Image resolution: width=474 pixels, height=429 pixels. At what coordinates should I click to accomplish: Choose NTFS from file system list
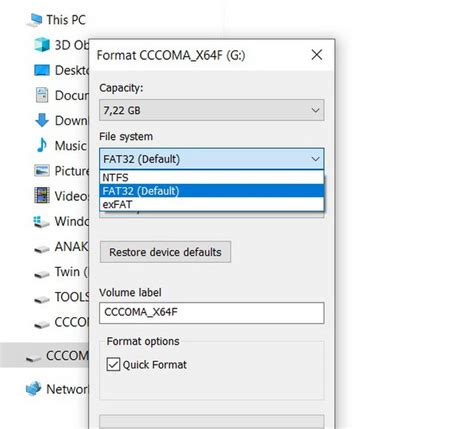(x=212, y=177)
